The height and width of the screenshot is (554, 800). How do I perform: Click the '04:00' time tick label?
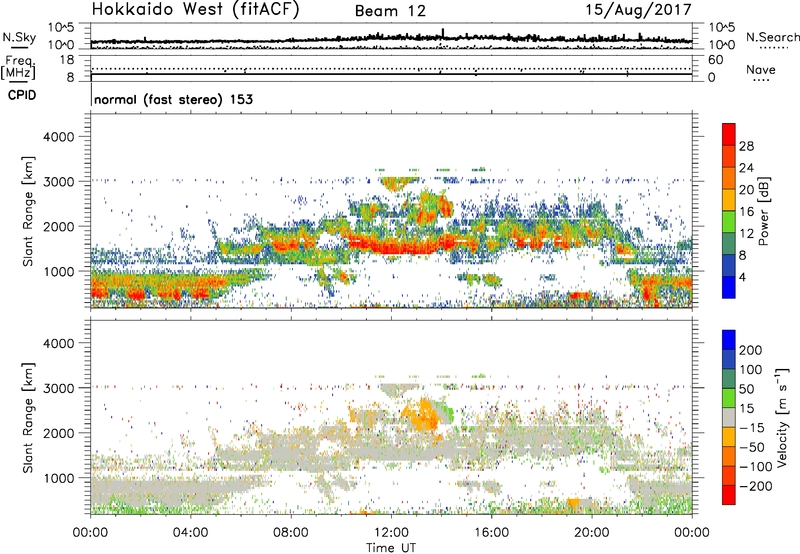point(190,533)
